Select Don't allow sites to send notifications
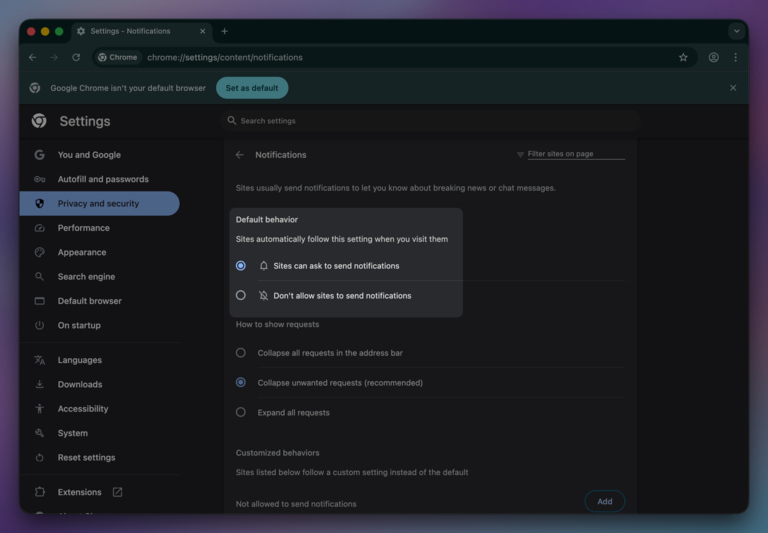 [x=240, y=295]
